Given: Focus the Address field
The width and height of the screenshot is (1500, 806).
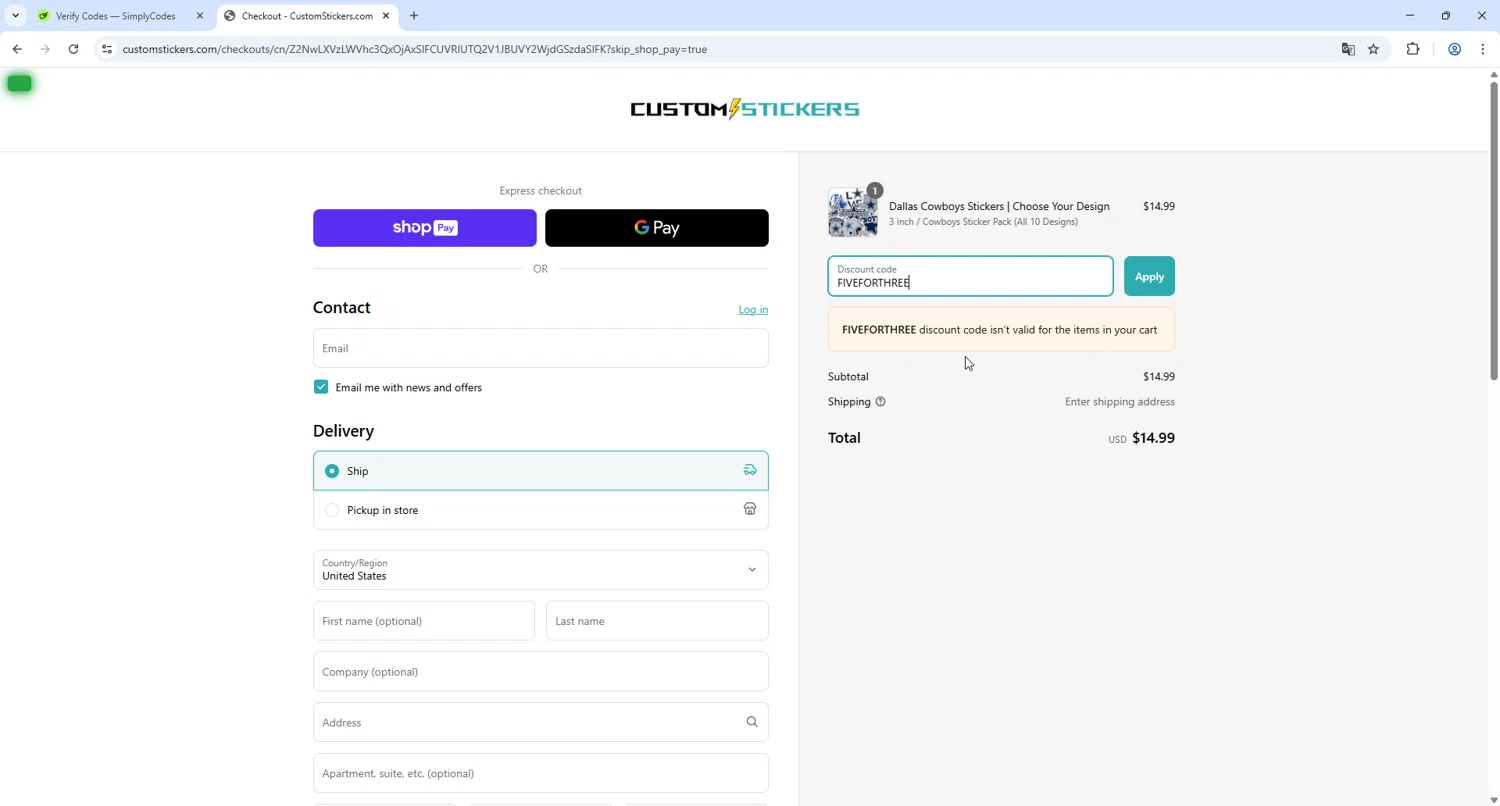Looking at the screenshot, I should click(x=541, y=723).
